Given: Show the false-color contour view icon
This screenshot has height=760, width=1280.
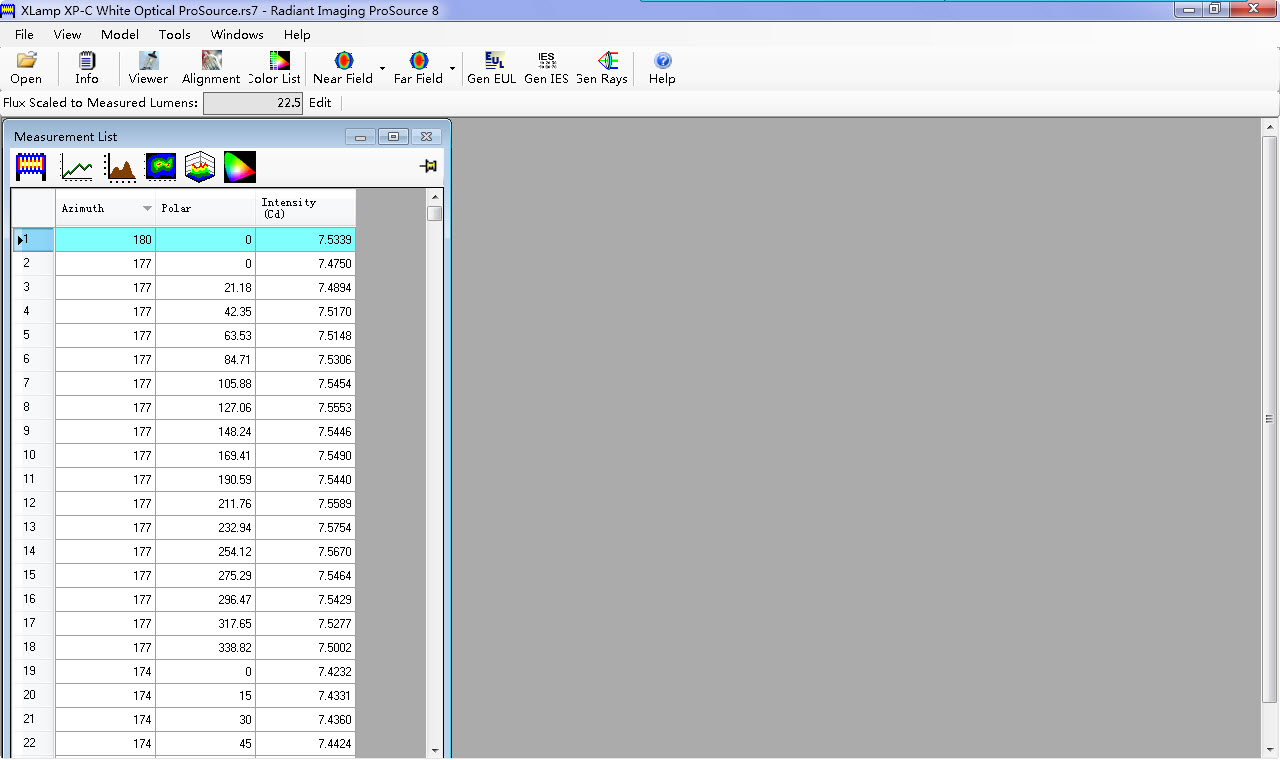Looking at the screenshot, I should [x=161, y=167].
